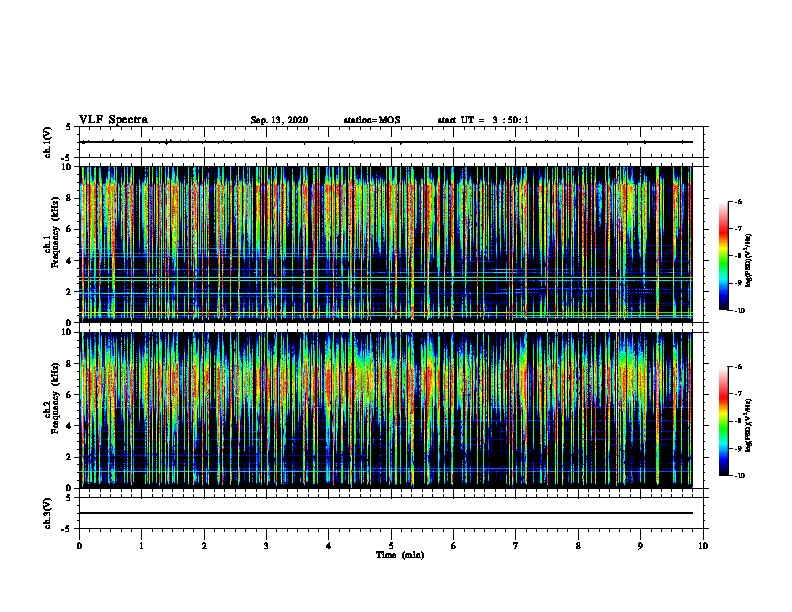Click the ch.1 spectrogram color scale bar
The width and height of the screenshot is (792, 612).
point(724,256)
